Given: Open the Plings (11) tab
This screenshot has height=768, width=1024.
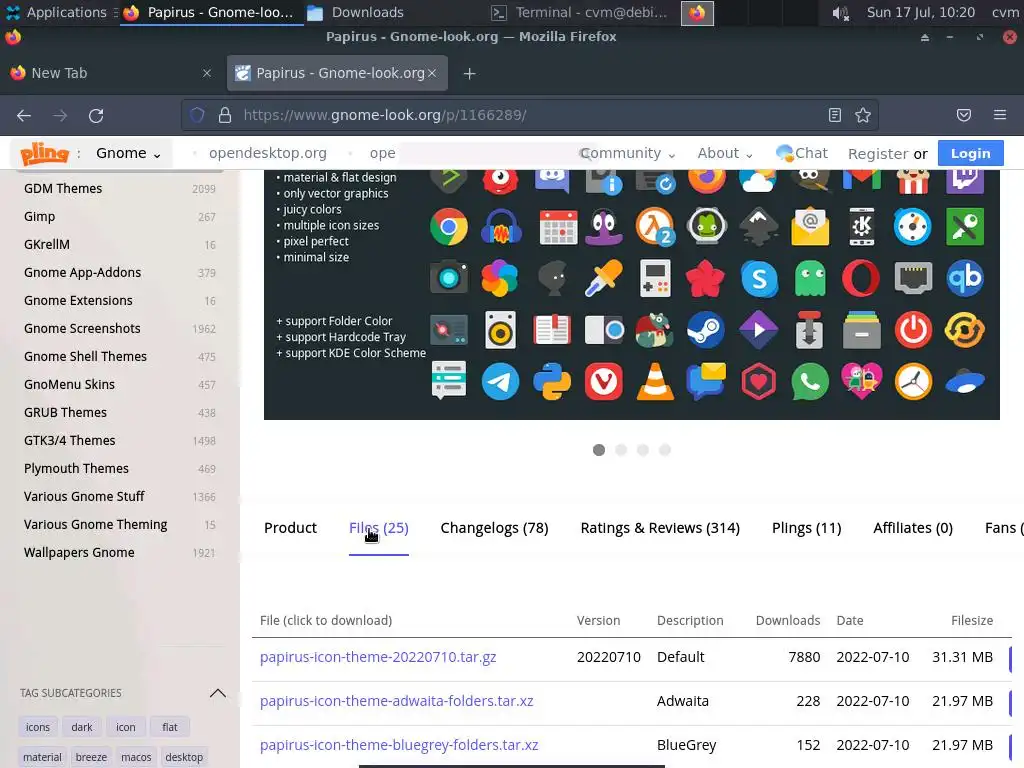Looking at the screenshot, I should [x=807, y=528].
